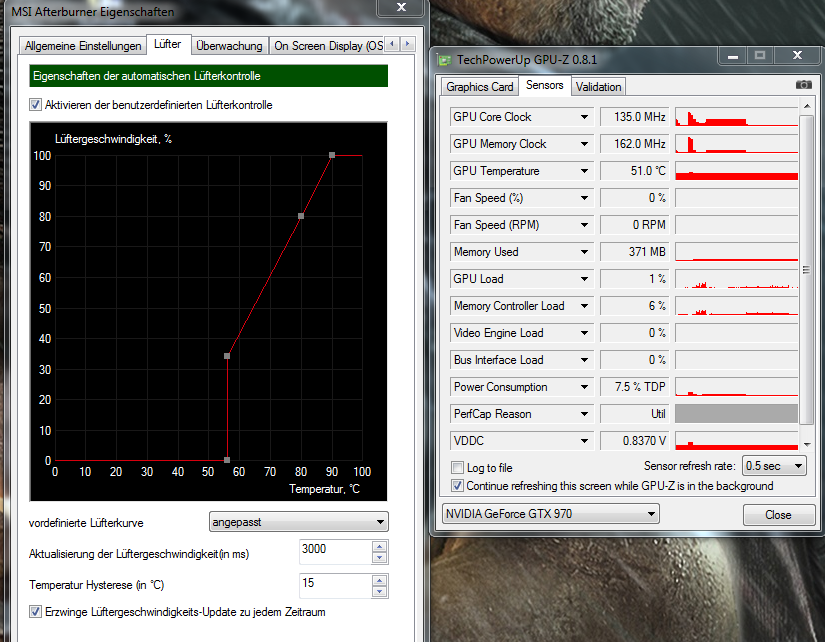Image resolution: width=825 pixels, height=642 pixels.
Task: Increase Temperatur Hysterese value stepper
Action: click(x=379, y=580)
